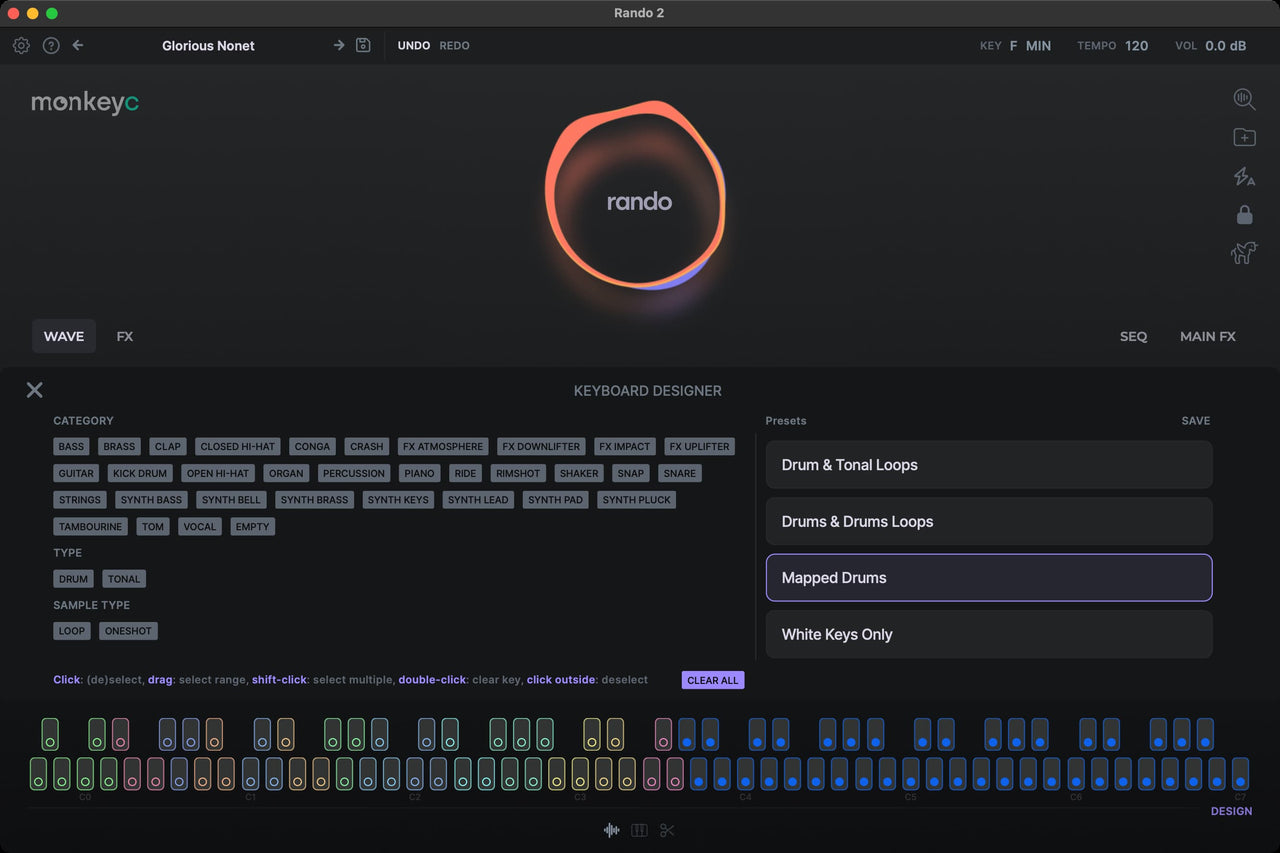Open the help question mark icon
1280x853 pixels.
pyautogui.click(x=51, y=45)
